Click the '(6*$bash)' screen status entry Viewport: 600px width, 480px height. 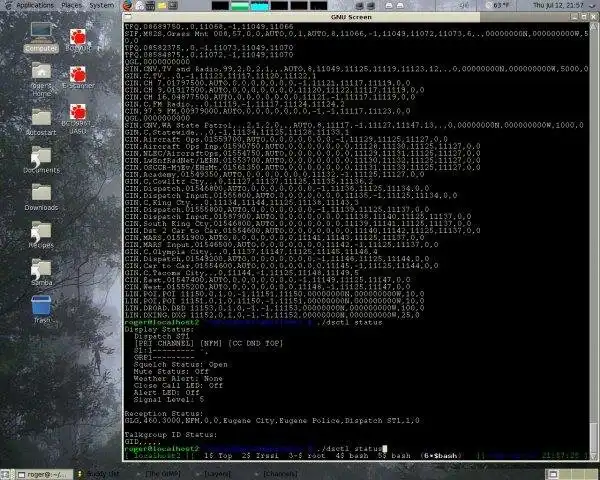click(x=441, y=456)
